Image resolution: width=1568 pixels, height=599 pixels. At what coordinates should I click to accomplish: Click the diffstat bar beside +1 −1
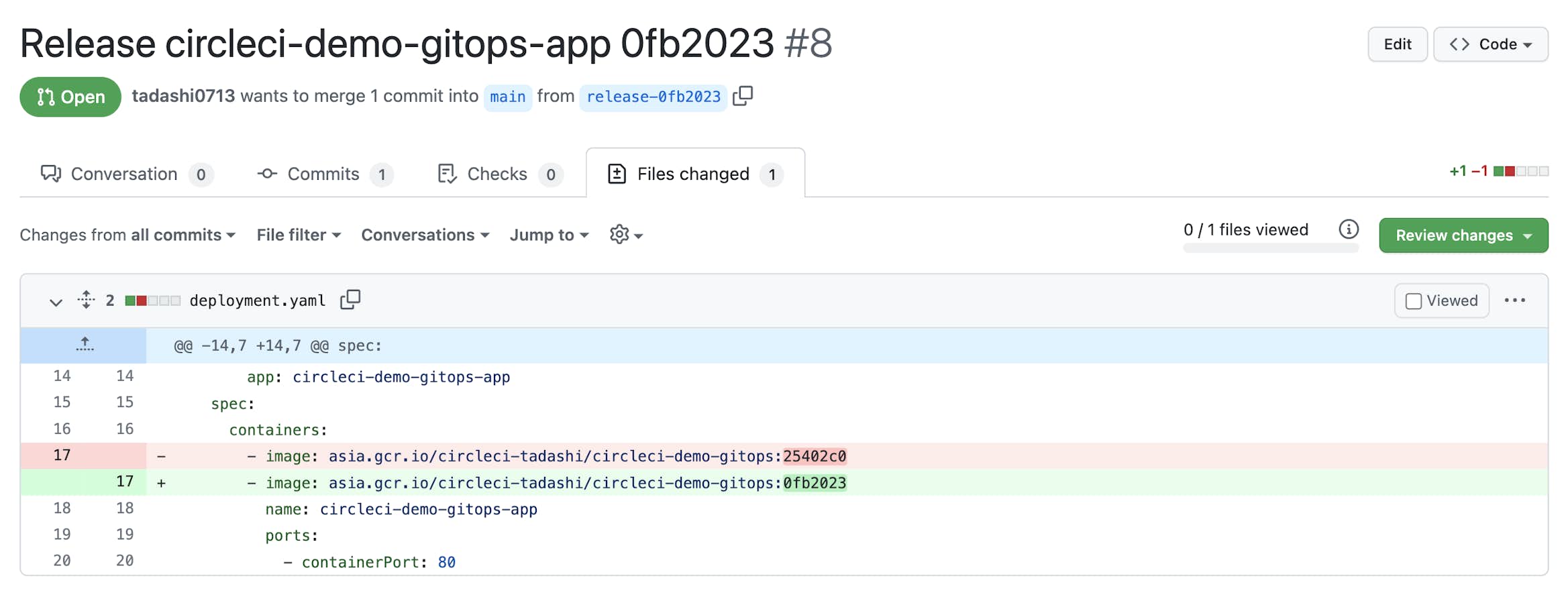tap(1521, 172)
